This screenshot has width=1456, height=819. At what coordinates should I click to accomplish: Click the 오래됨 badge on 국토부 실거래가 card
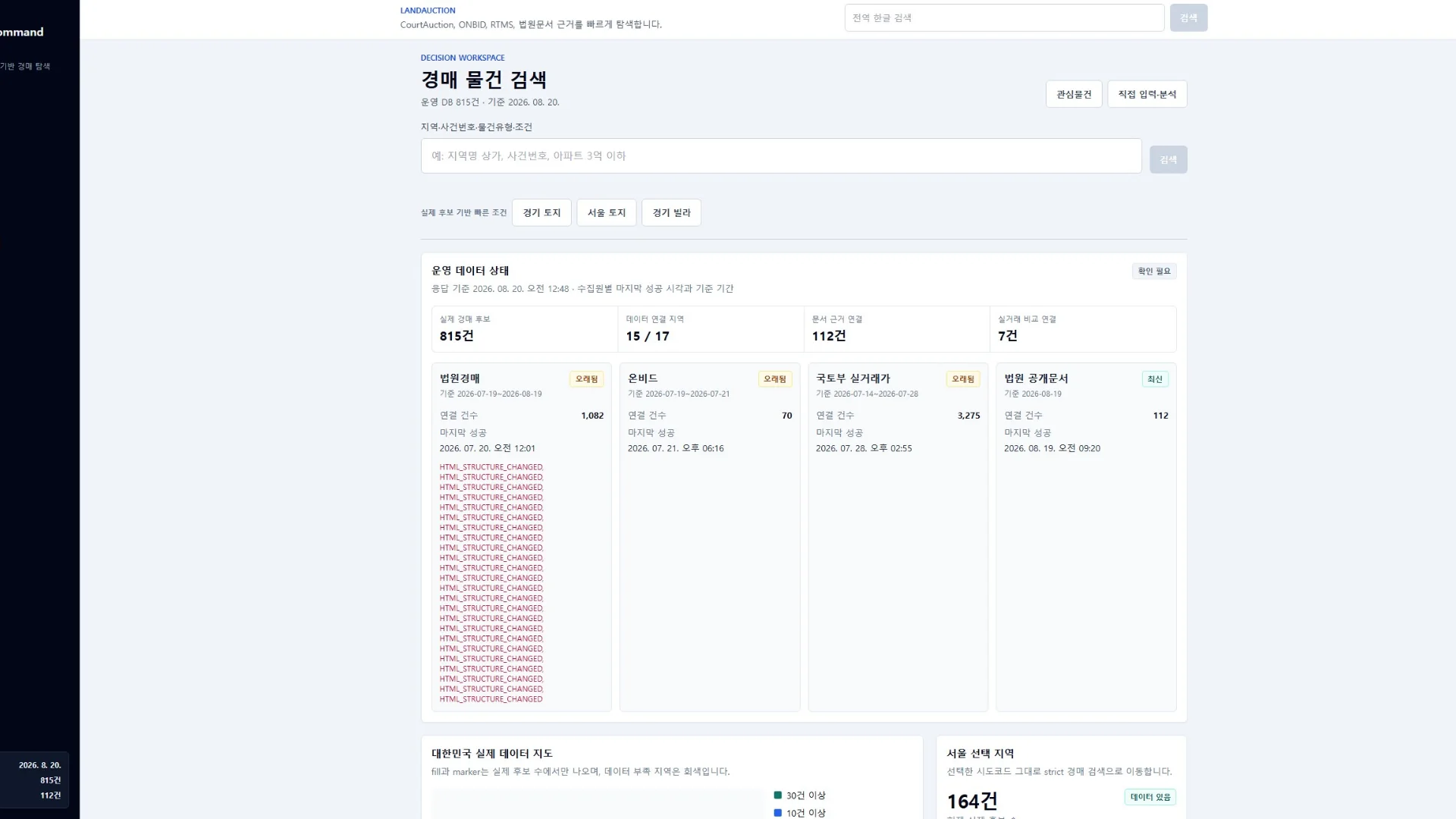(x=963, y=378)
